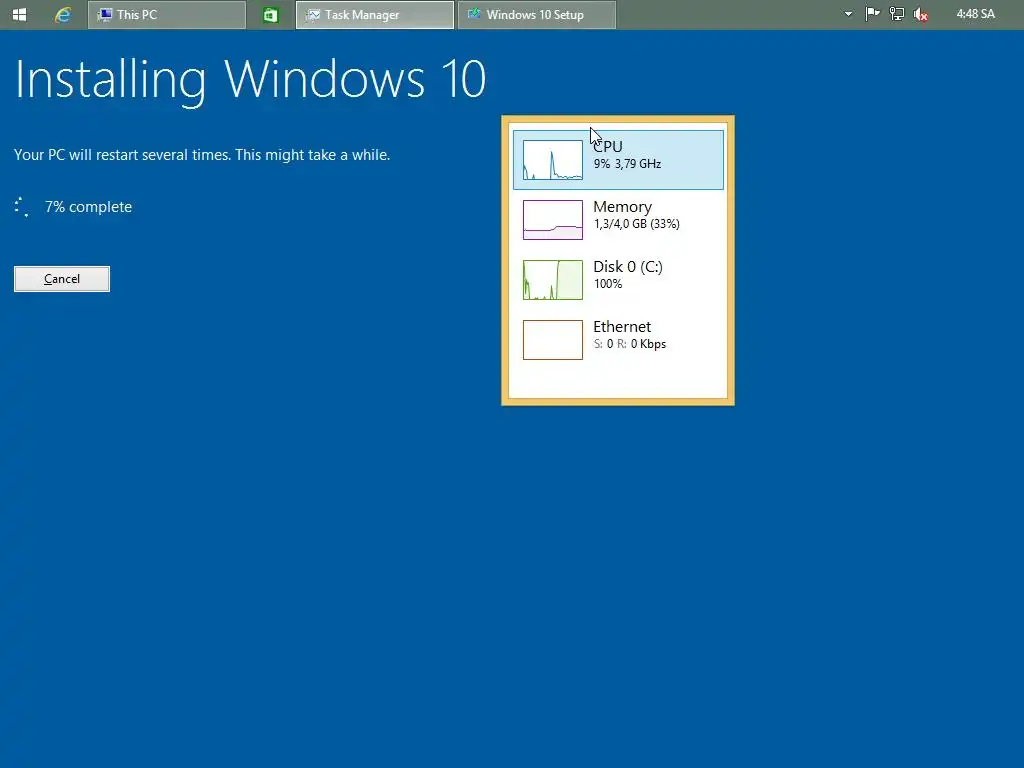Click the muted volume tray icon
Viewport: 1024px width, 768px height.
921,14
